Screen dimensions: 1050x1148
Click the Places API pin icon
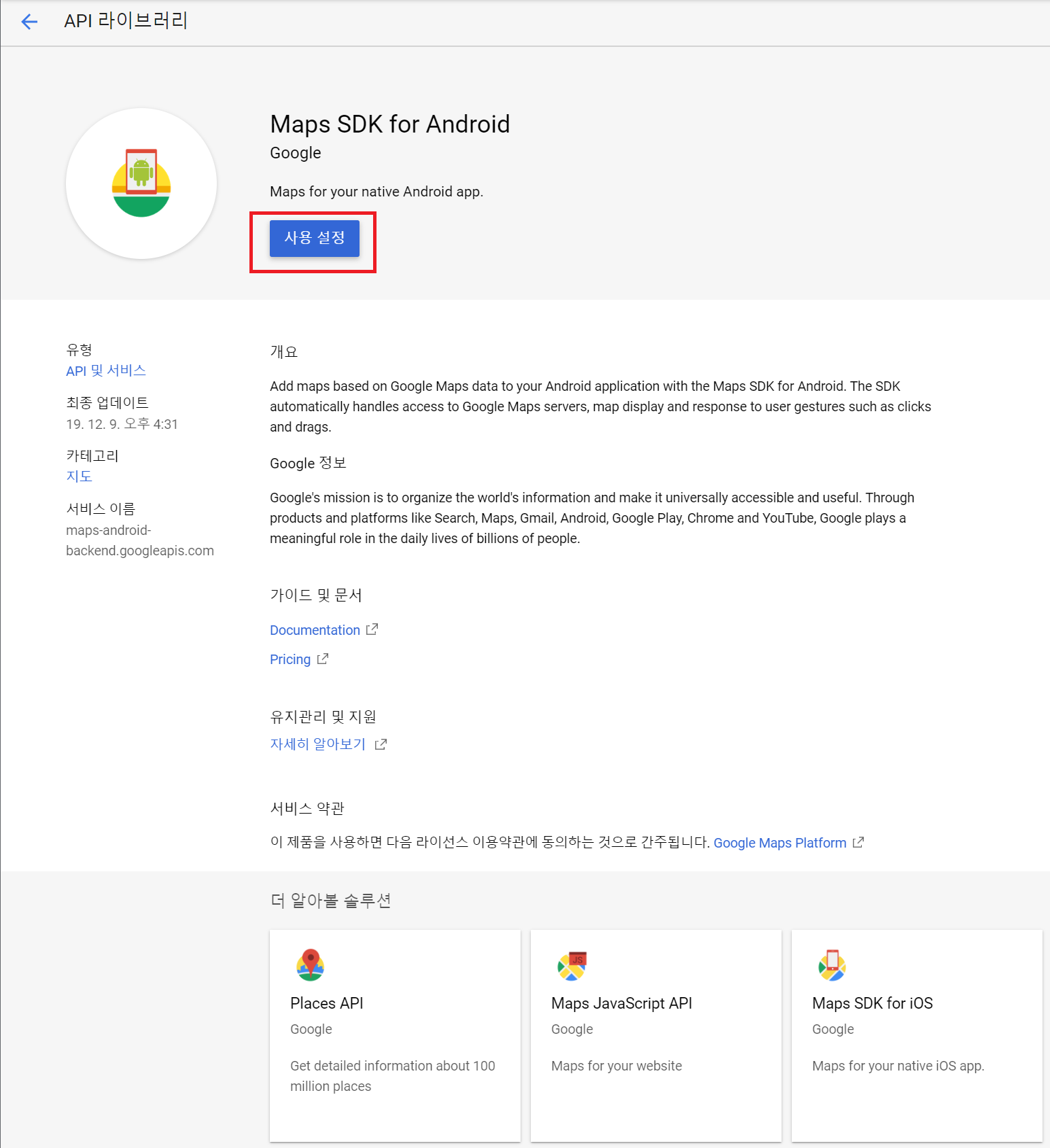pos(311,964)
